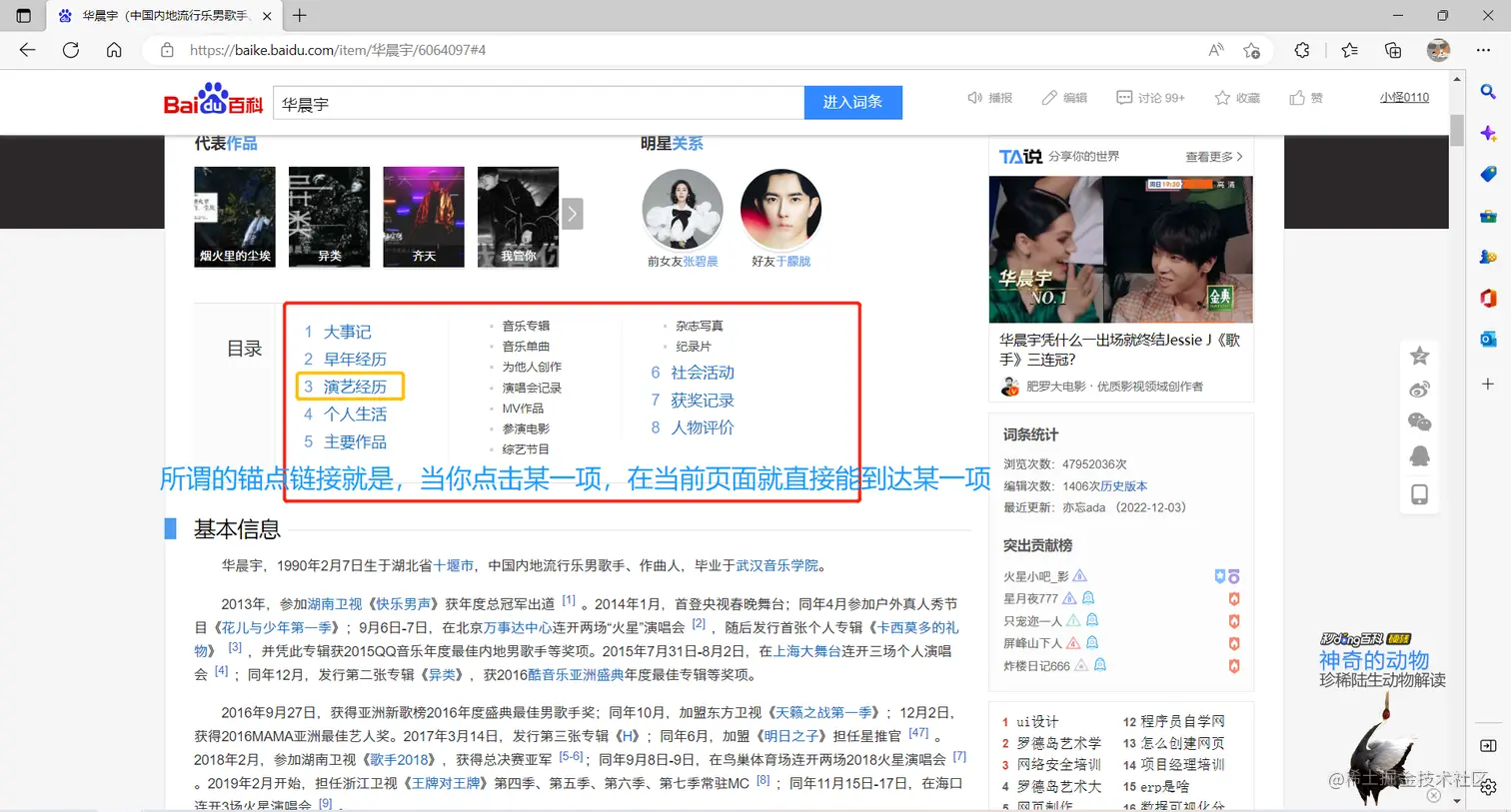Go to 杂志写真 sub-section

[x=700, y=326]
